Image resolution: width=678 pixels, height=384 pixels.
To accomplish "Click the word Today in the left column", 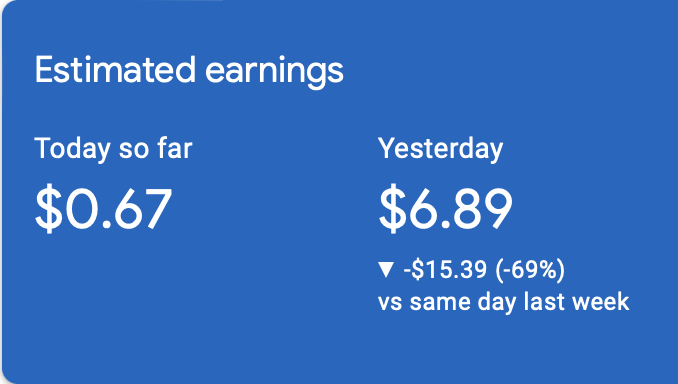I will [x=72, y=150].
